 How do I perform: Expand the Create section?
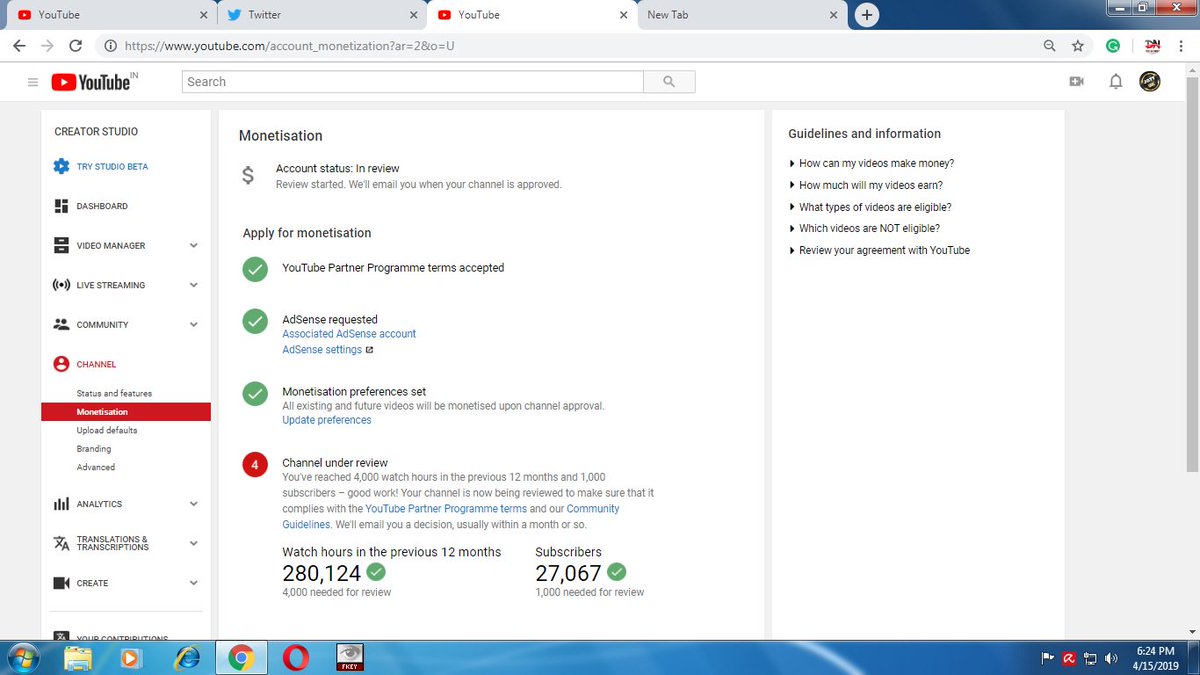(x=194, y=583)
